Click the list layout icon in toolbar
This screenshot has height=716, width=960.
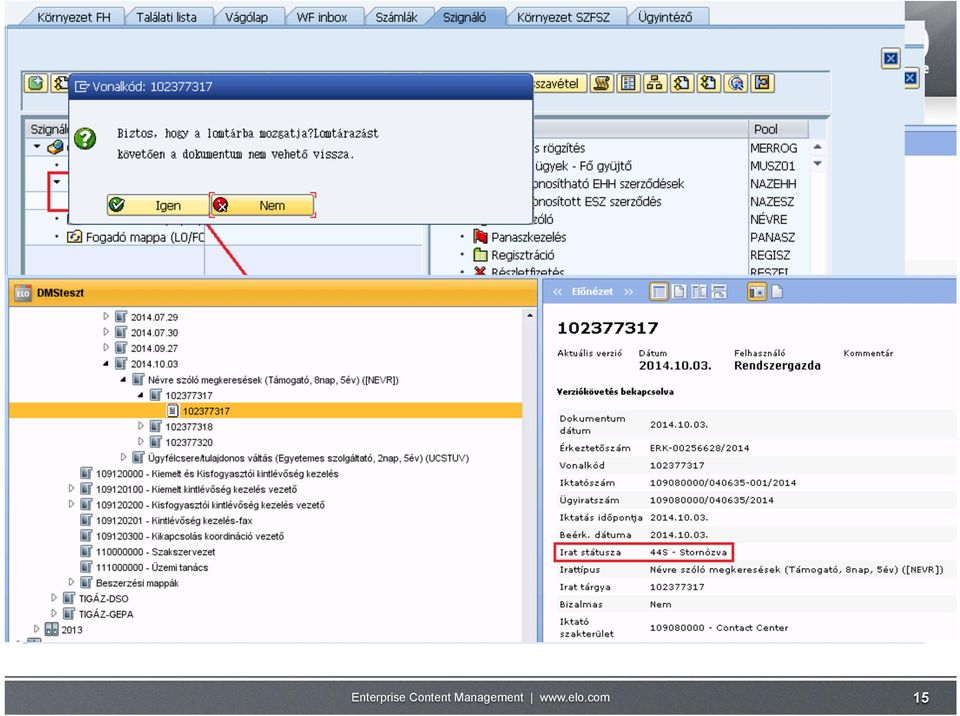(628, 83)
